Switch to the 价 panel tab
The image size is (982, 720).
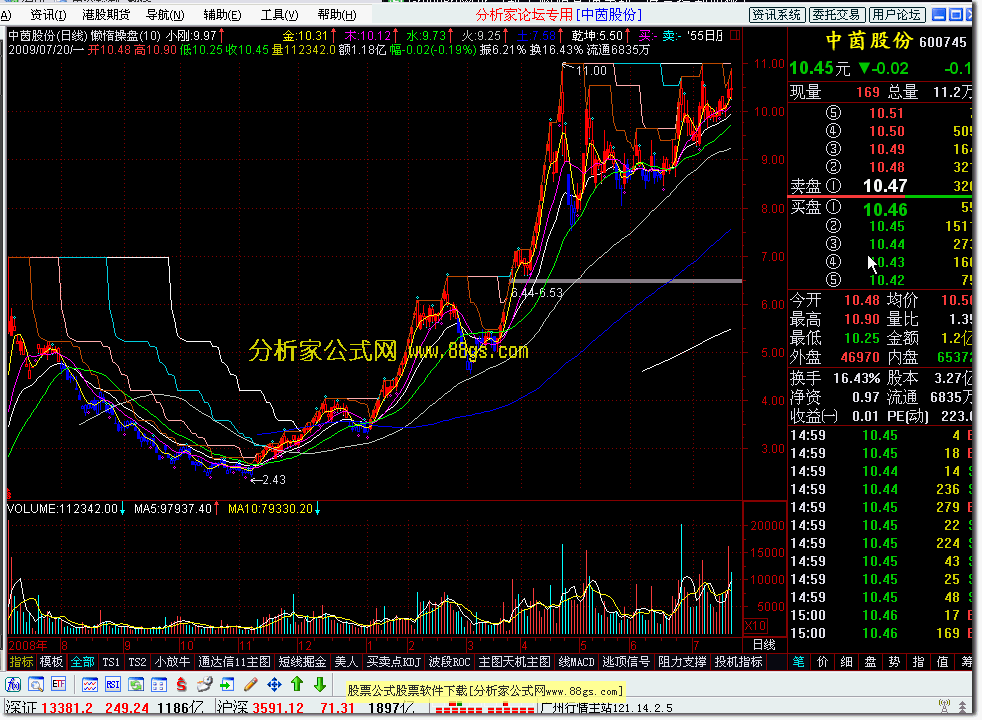tap(822, 662)
